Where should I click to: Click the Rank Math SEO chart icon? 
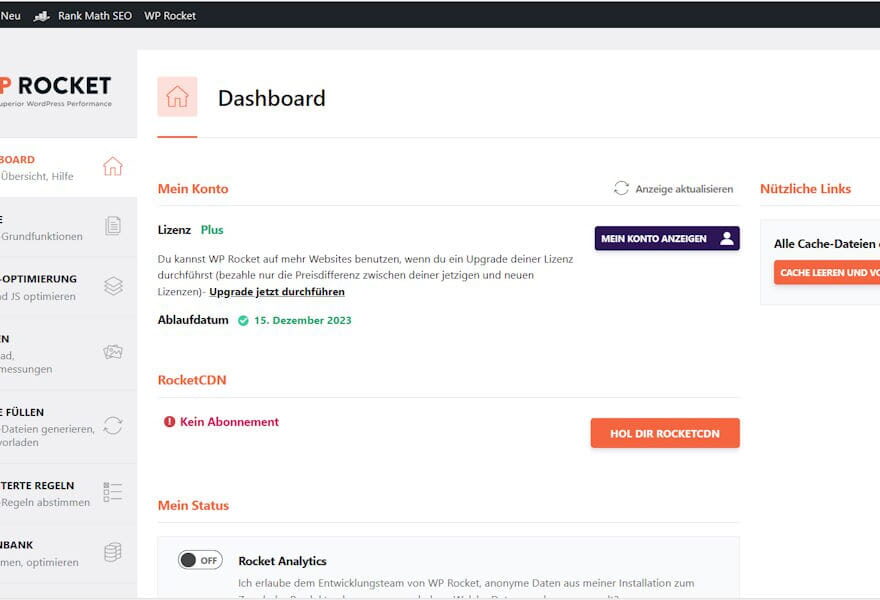click(x=42, y=16)
